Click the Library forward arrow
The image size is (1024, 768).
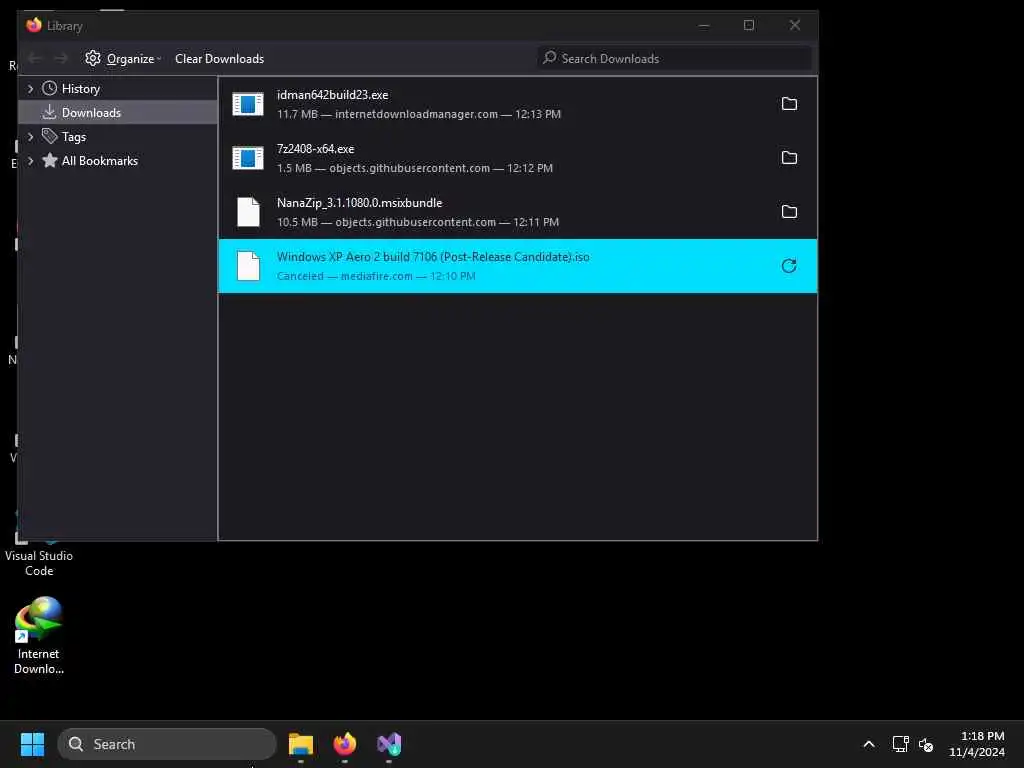click(61, 59)
